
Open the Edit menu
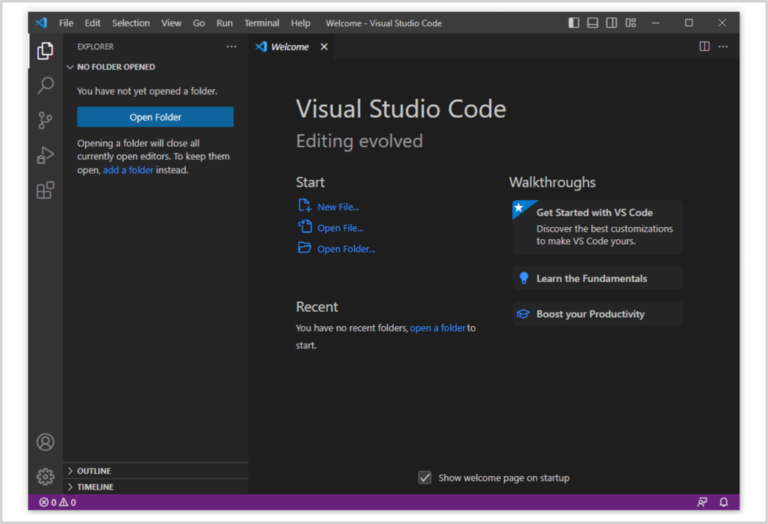[x=92, y=23]
